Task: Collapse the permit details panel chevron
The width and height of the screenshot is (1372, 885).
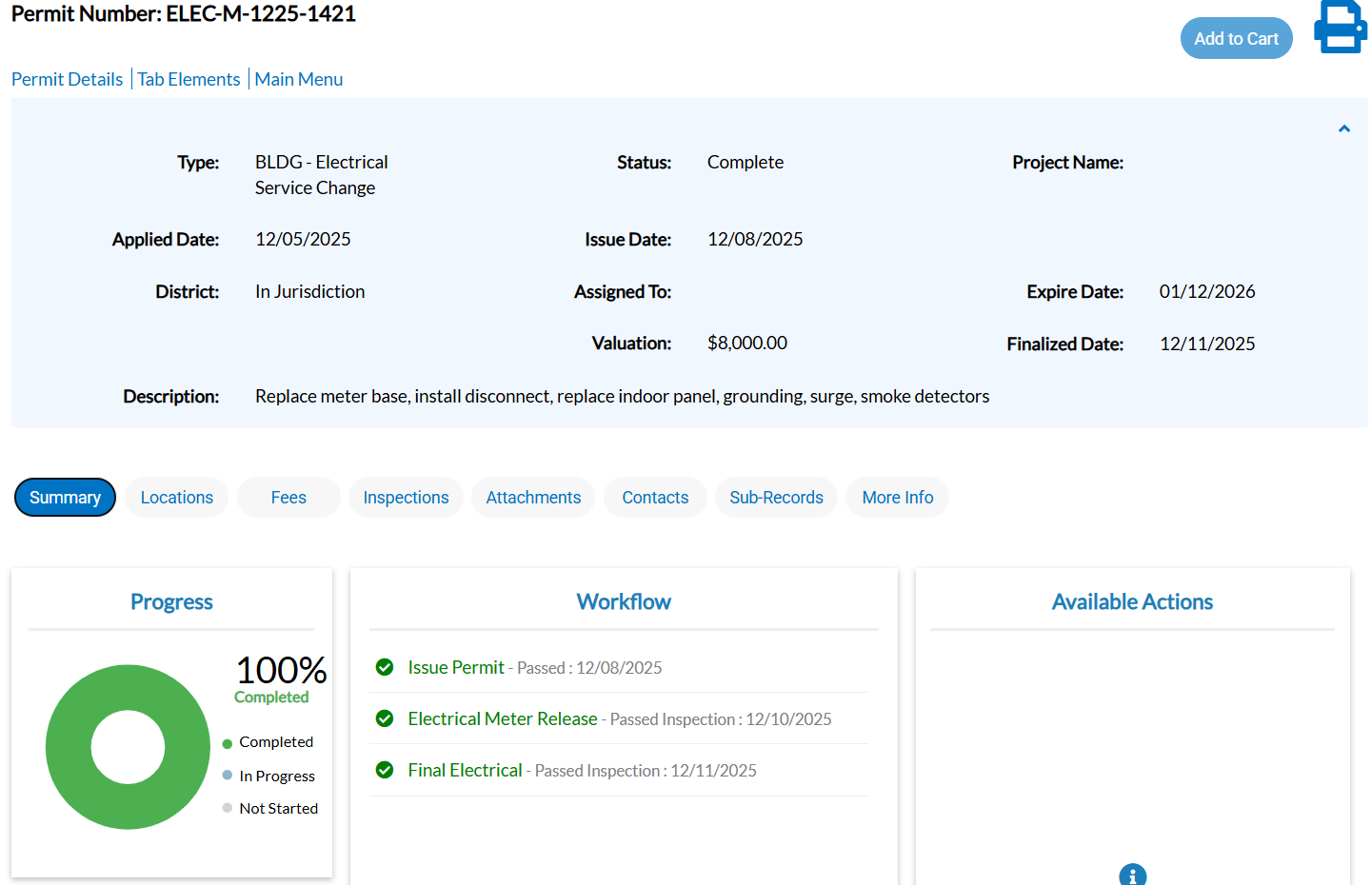Action: point(1344,128)
